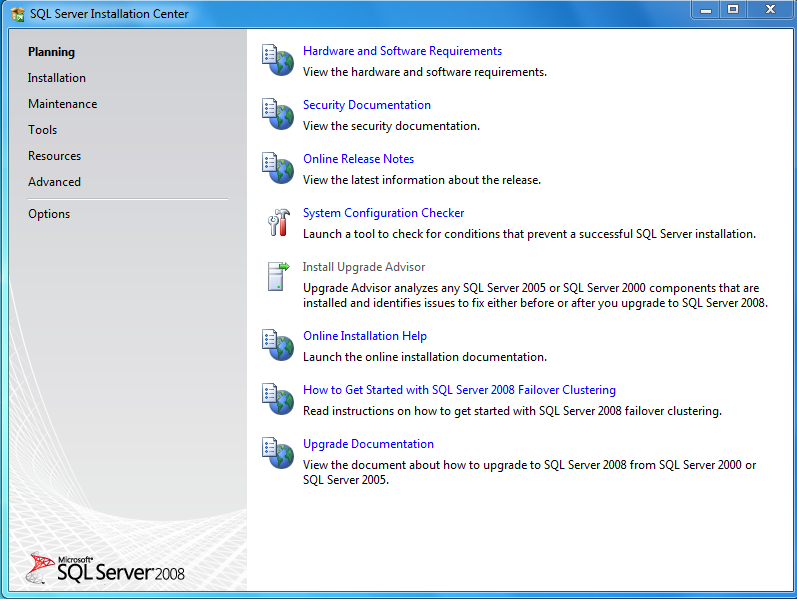The width and height of the screenshot is (797, 599).
Task: Close the SQL Server Installation Center window
Action: (x=770, y=10)
